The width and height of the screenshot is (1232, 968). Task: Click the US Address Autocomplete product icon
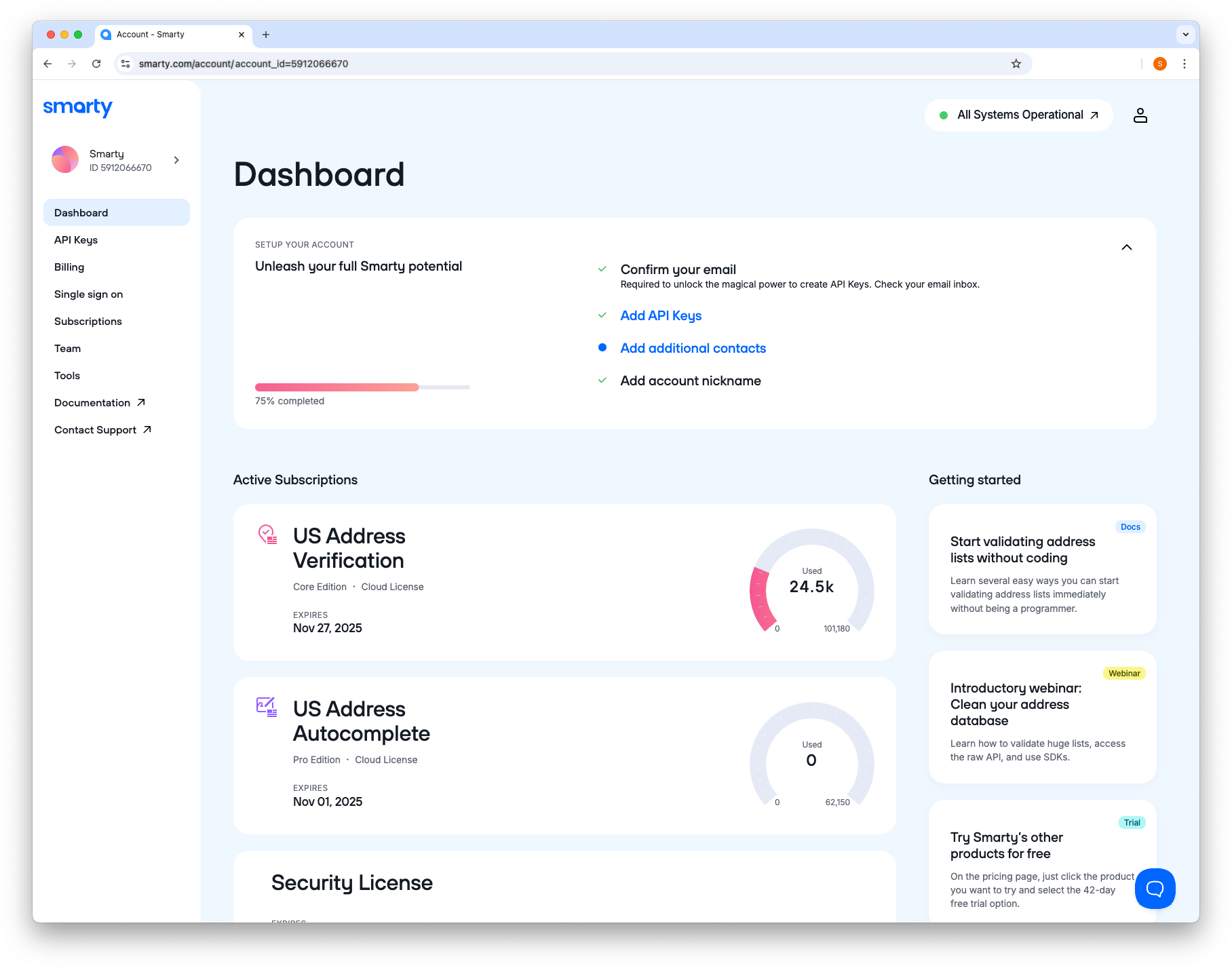point(266,706)
